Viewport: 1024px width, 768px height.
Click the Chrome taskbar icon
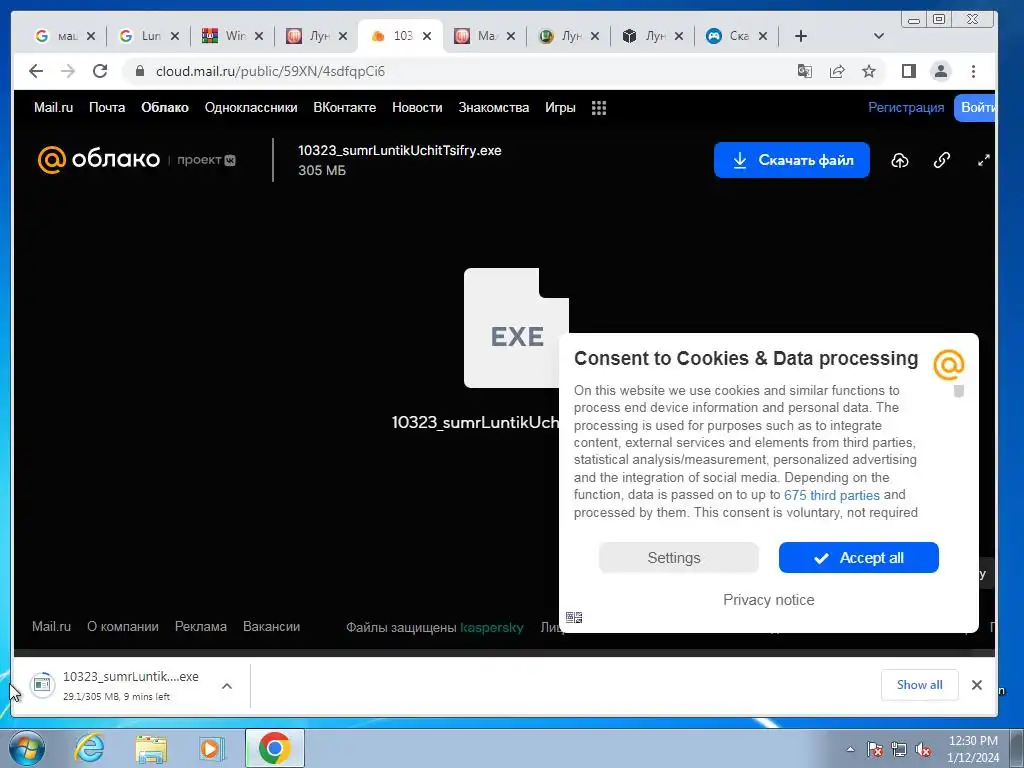coord(274,748)
